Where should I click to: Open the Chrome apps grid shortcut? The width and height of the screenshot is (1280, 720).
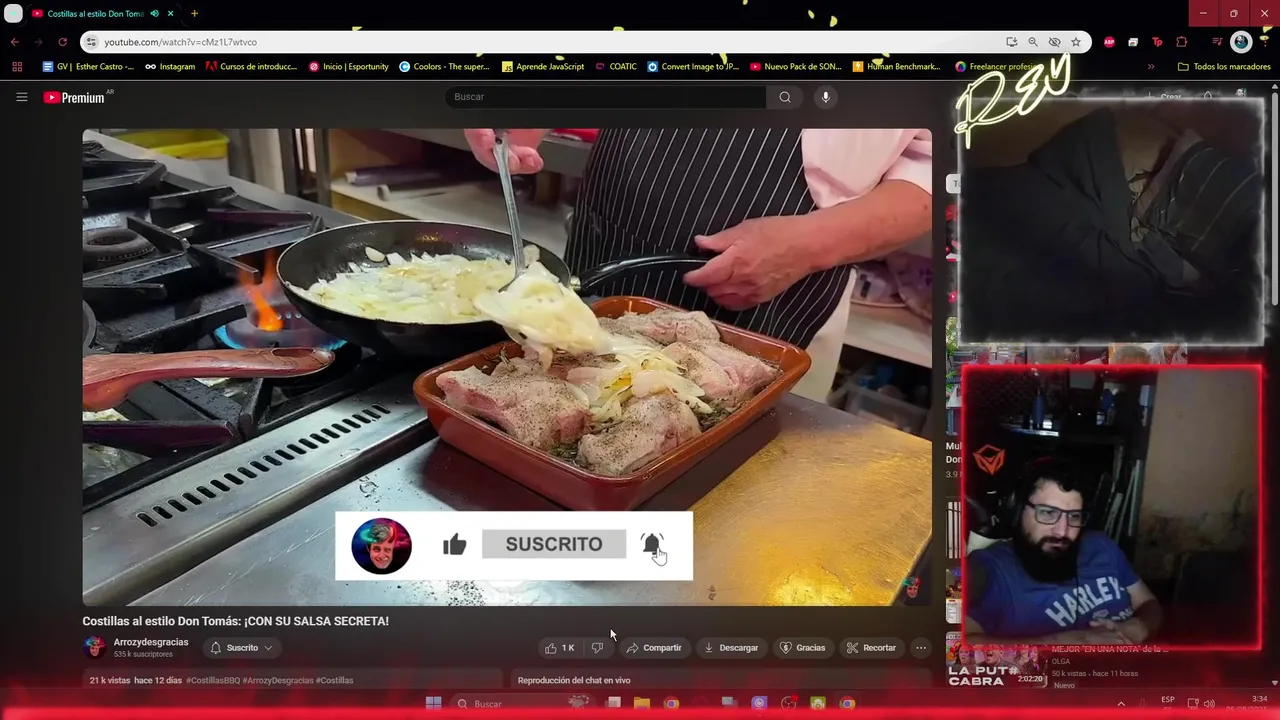17,67
